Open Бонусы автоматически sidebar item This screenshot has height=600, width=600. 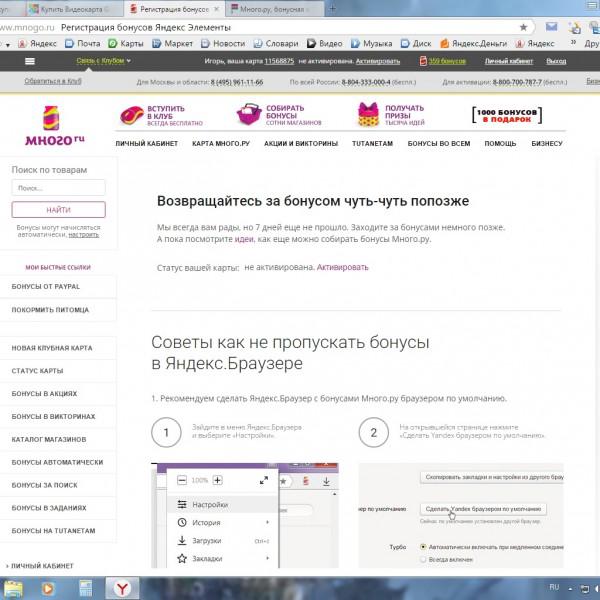tap(58, 462)
